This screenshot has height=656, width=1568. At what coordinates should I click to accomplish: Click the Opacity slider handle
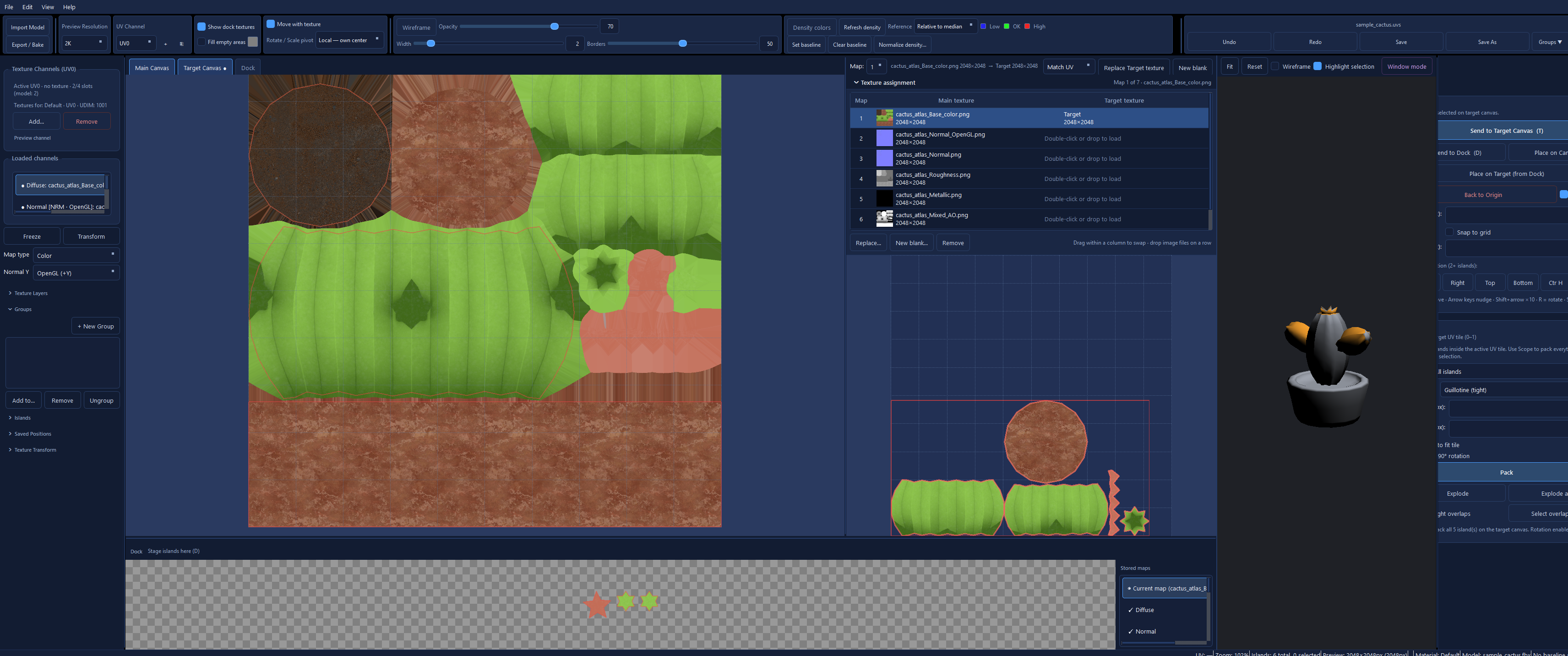[555, 26]
